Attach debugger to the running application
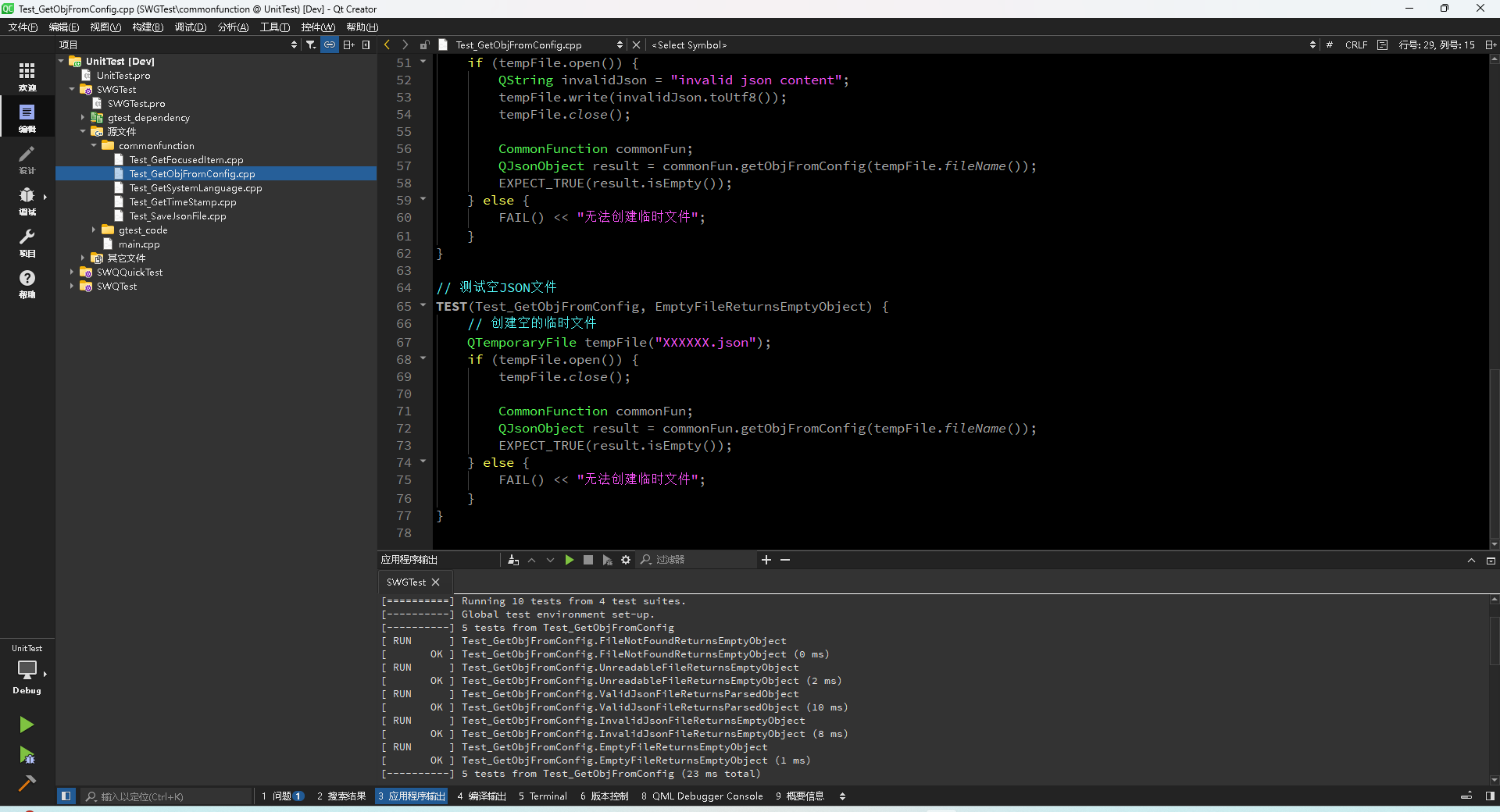Viewport: 1500px width, 812px height. pyautogui.click(x=607, y=560)
